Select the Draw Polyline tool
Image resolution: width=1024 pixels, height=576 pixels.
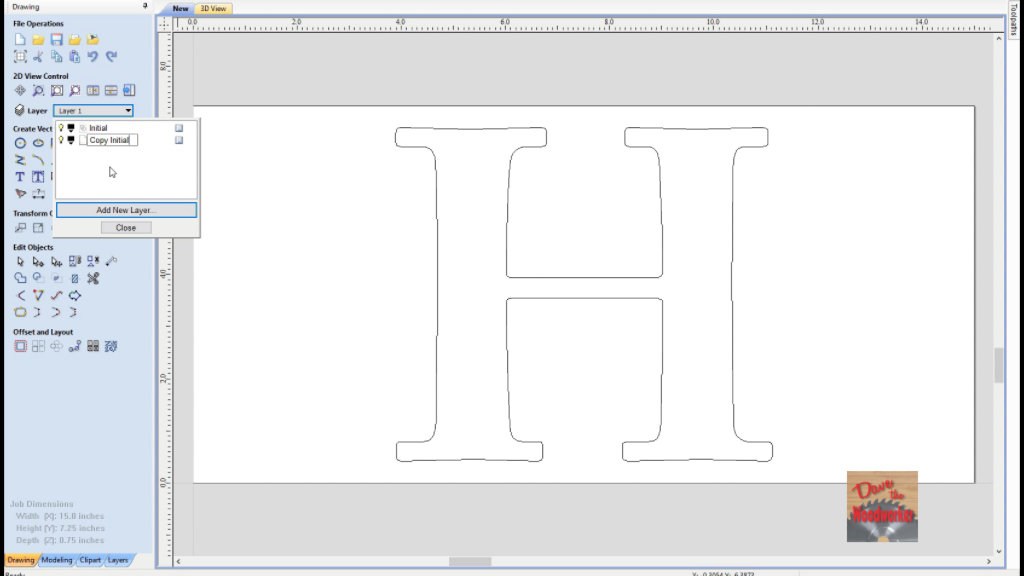(20, 160)
